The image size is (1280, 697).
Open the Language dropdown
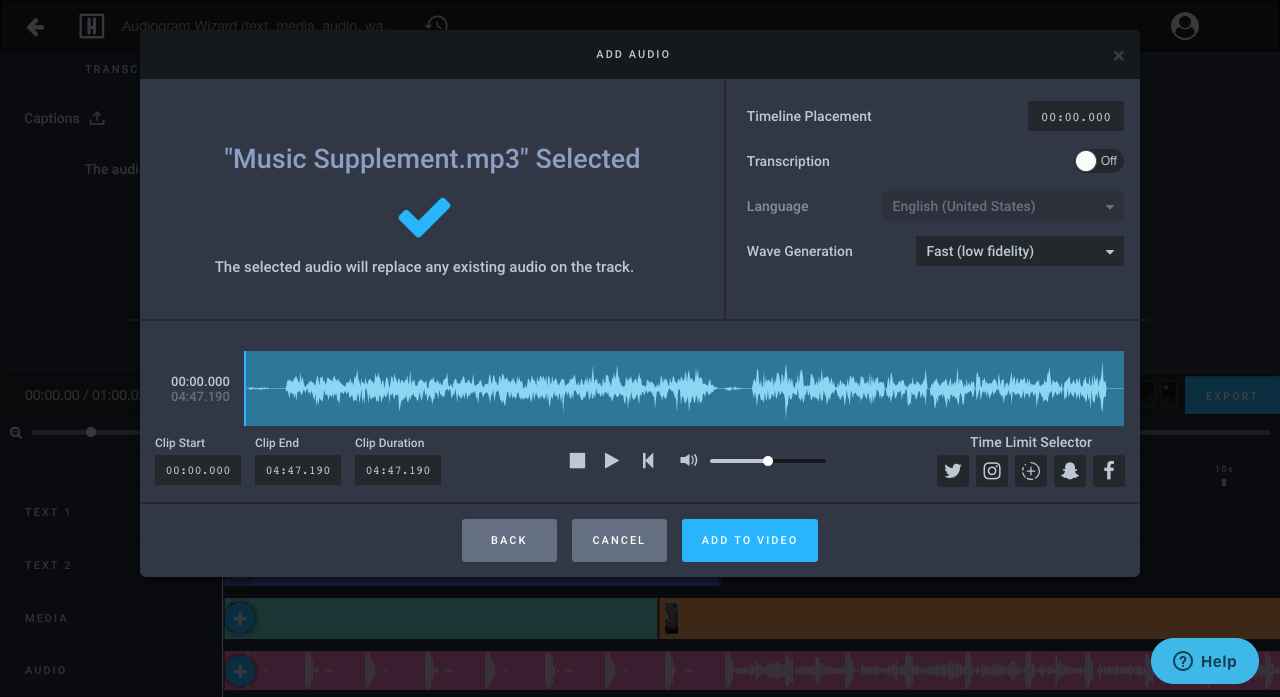[x=1002, y=206]
